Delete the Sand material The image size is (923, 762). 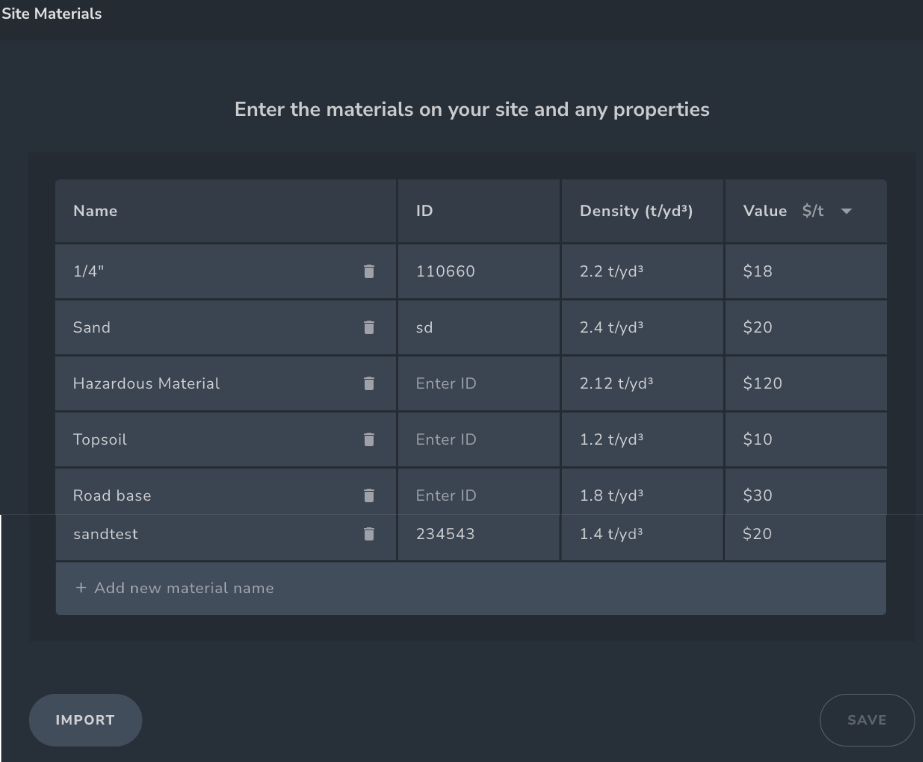point(369,327)
